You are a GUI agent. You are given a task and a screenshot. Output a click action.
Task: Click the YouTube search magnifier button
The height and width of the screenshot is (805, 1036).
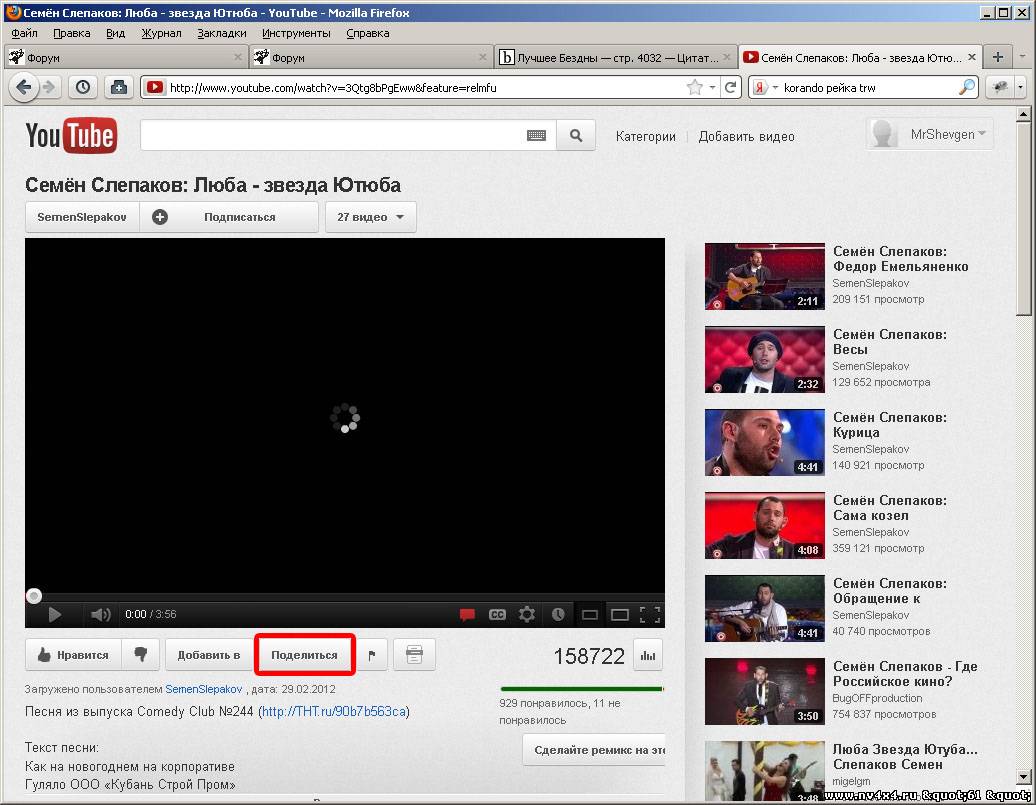[x=576, y=135]
